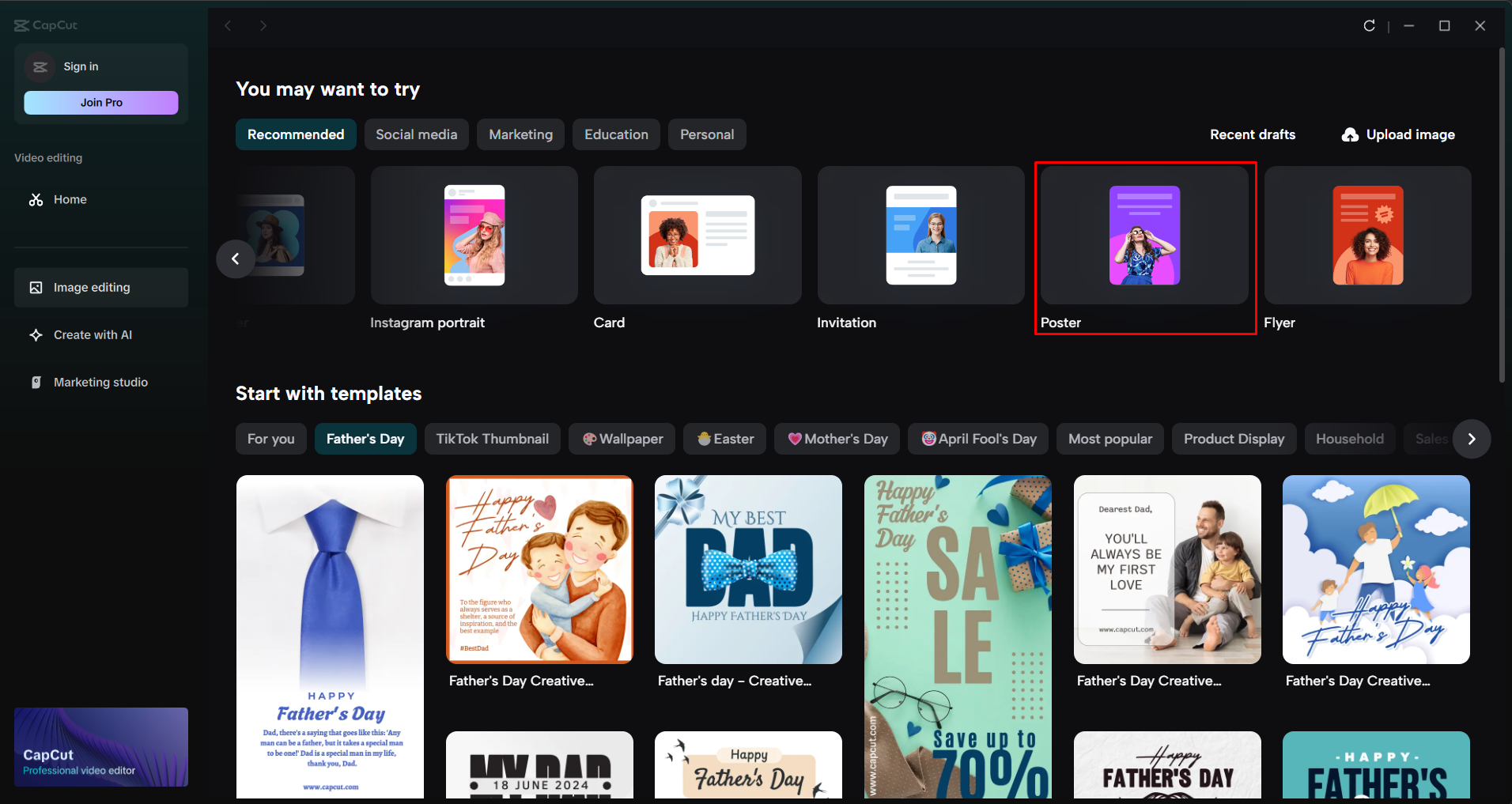Select the Image editing sidebar icon

point(36,287)
